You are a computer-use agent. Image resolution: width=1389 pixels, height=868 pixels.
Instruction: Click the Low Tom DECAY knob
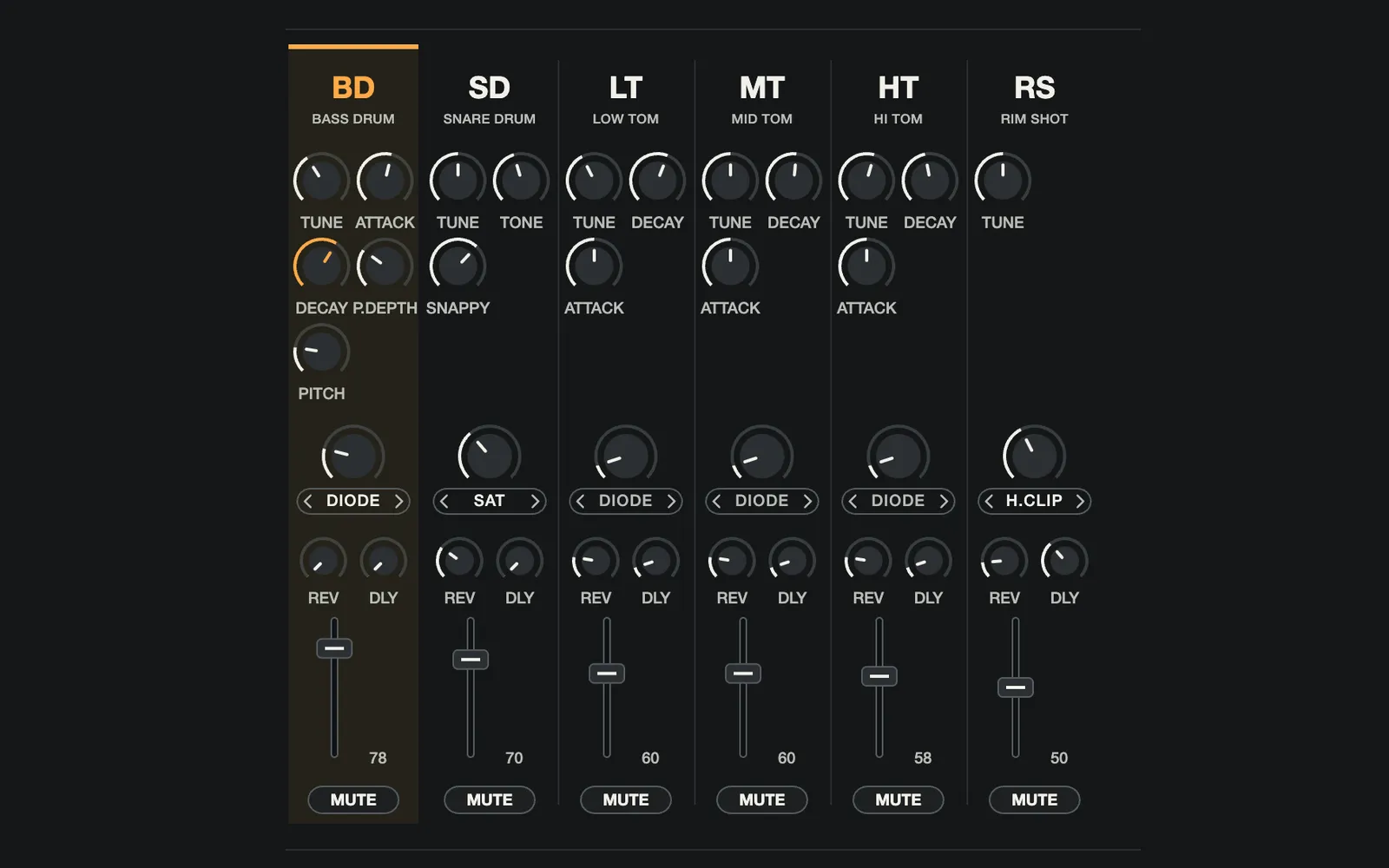tap(657, 180)
